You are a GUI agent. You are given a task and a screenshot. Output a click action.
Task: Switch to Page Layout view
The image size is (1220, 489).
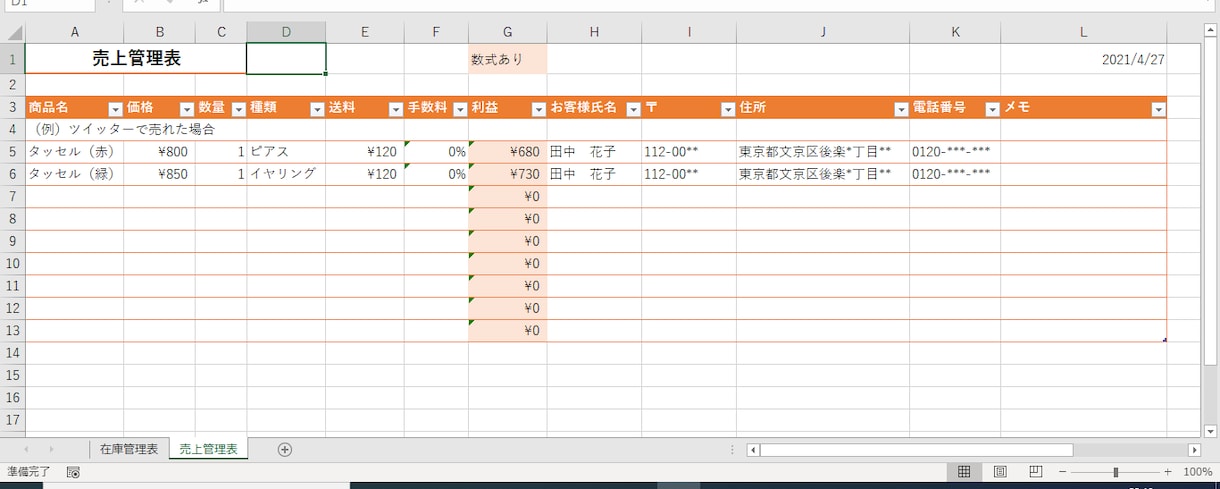click(x=1000, y=472)
